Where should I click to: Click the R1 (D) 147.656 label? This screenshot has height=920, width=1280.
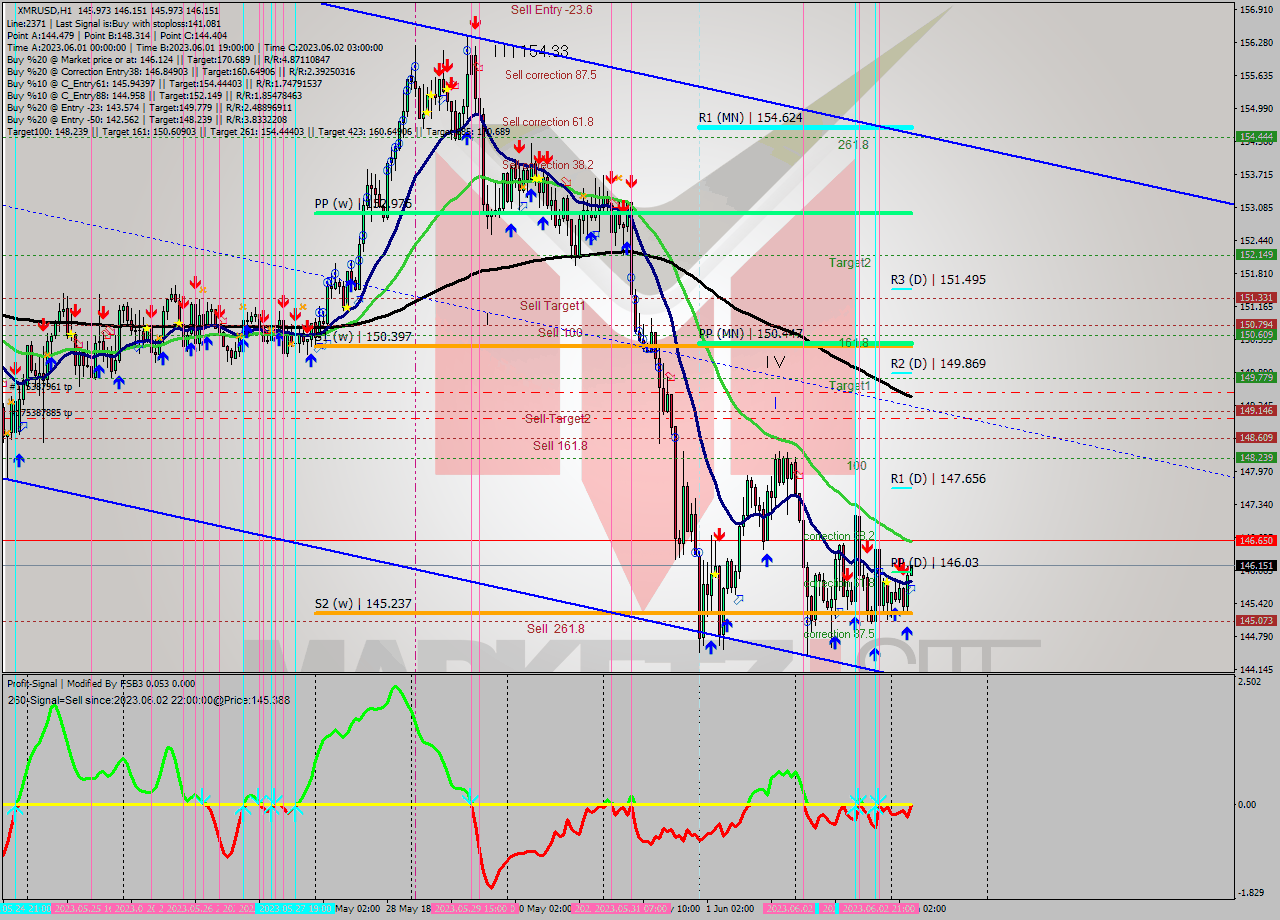click(938, 479)
